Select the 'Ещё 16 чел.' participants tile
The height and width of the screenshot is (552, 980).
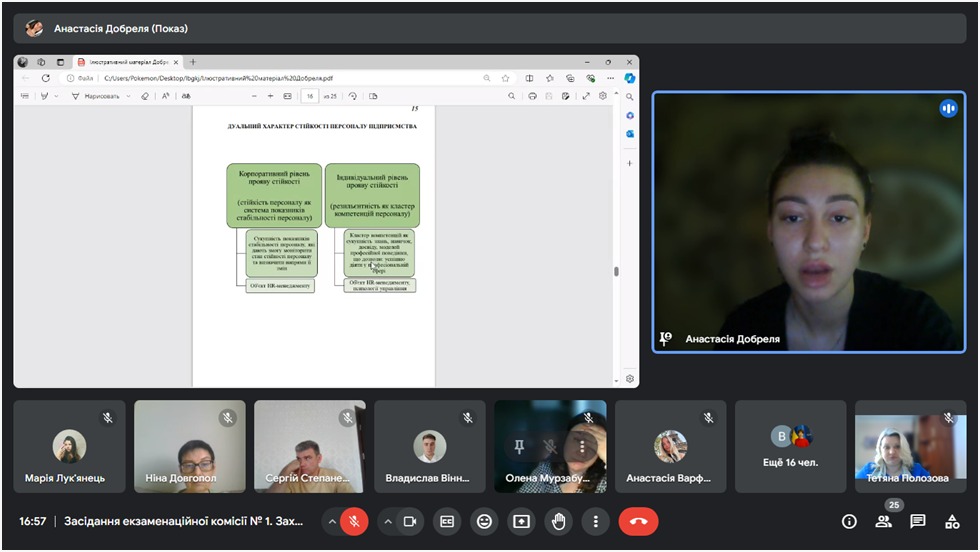click(790, 446)
